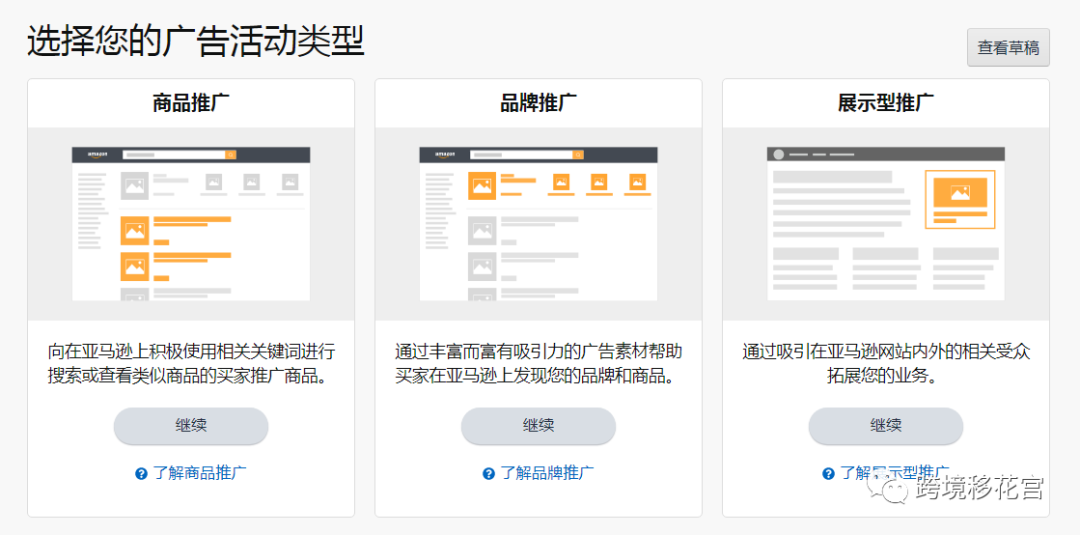Click the 商品推广 description about 相关关键词
The height and width of the screenshot is (535, 1080).
pos(191,364)
